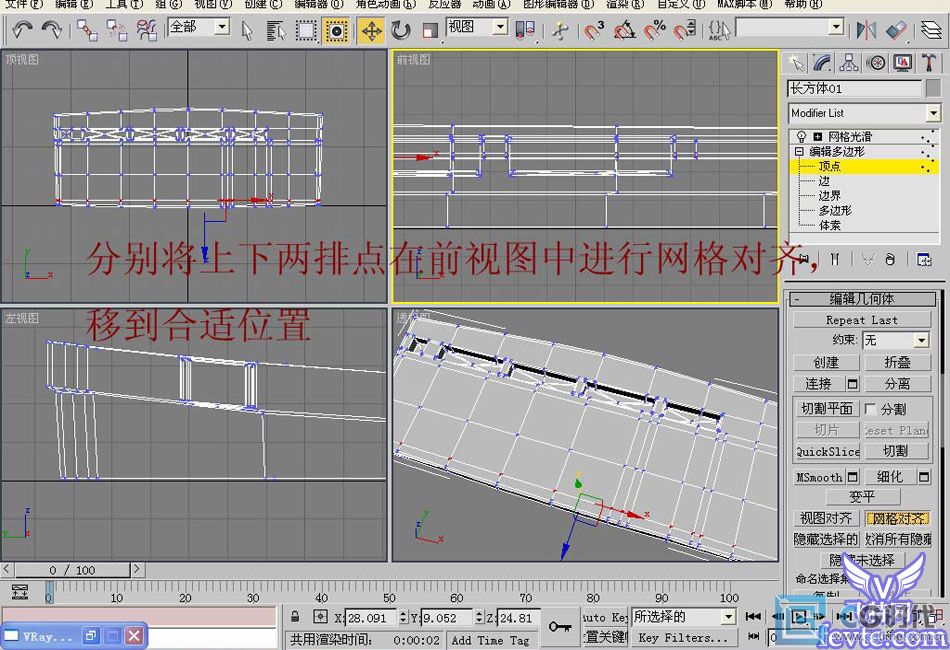Toggle the Selection Lock padlock

pos(294,617)
